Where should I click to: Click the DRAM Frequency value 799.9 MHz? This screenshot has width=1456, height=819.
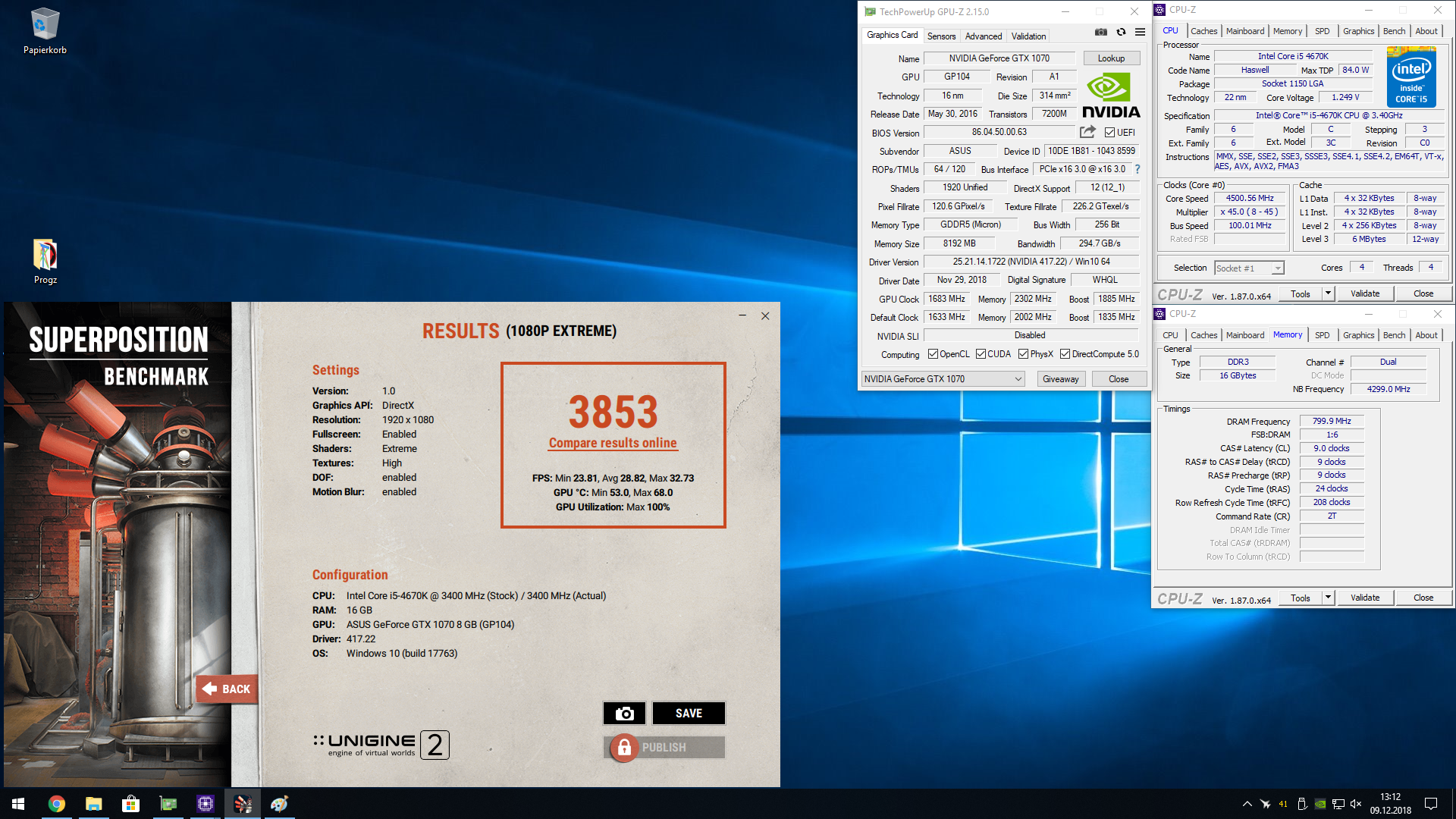point(1332,422)
